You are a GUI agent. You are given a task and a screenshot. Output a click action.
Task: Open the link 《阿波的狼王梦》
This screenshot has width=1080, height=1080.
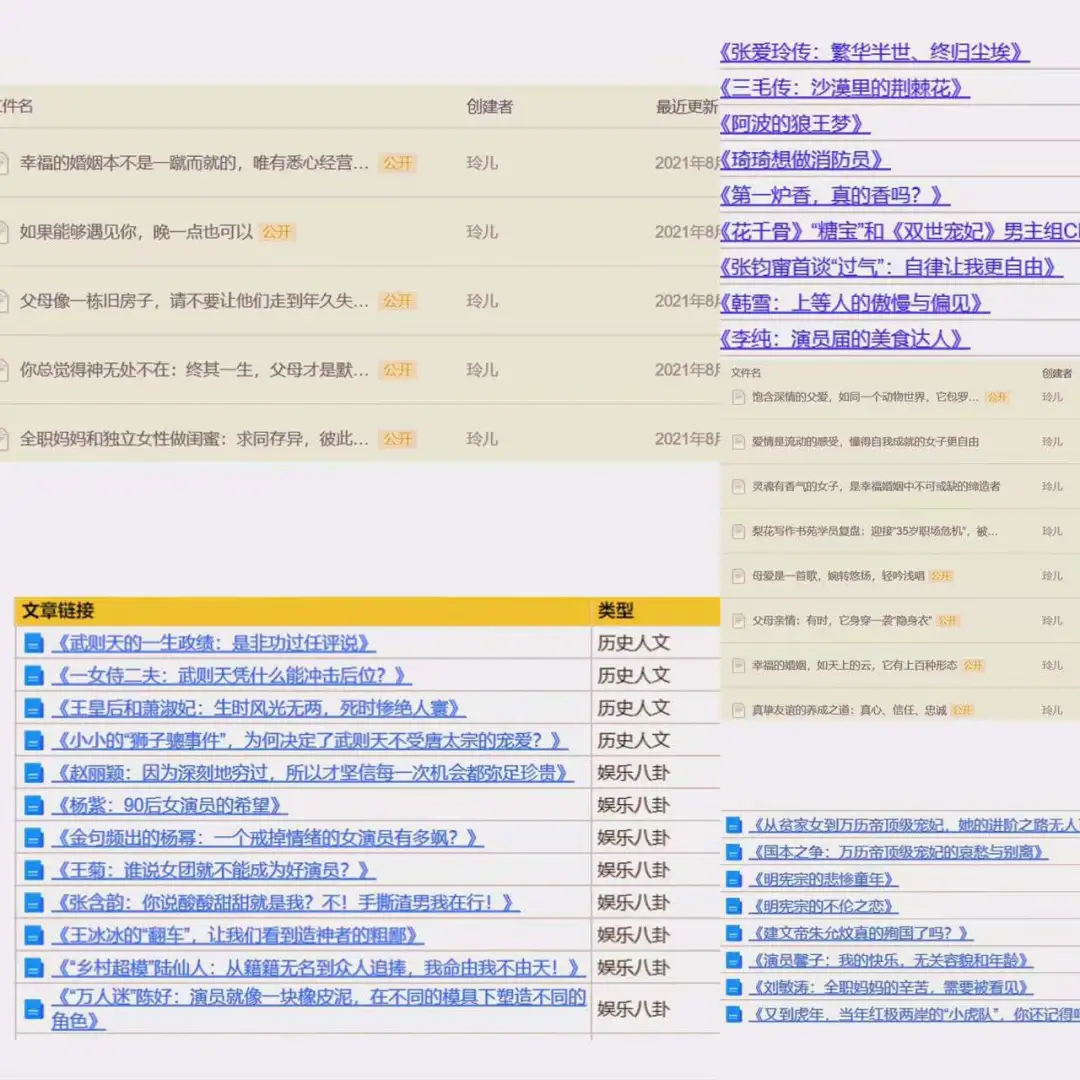795,124
